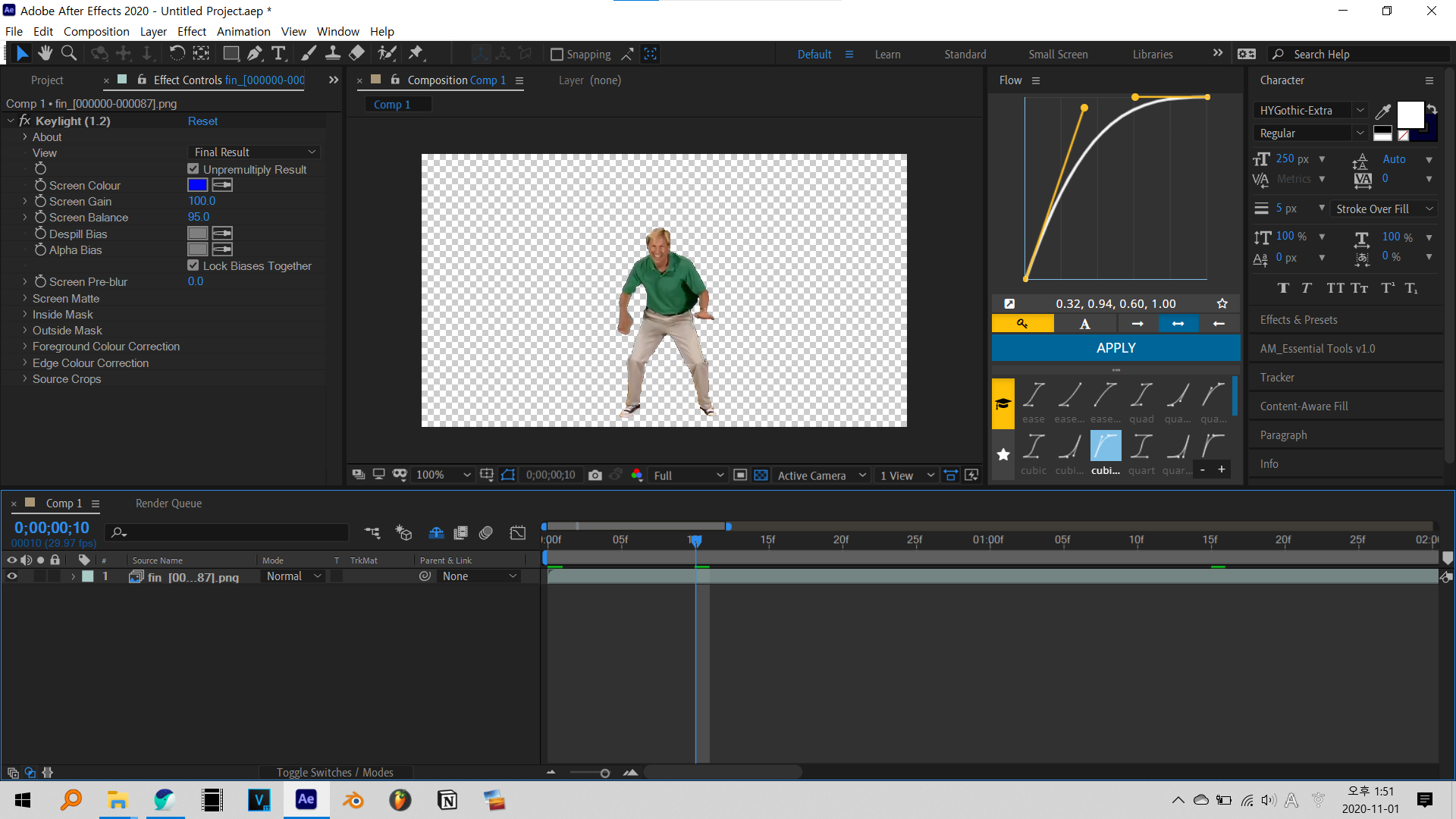Click Reset for Keylight effect
The width and height of the screenshot is (1456, 819).
pos(202,121)
